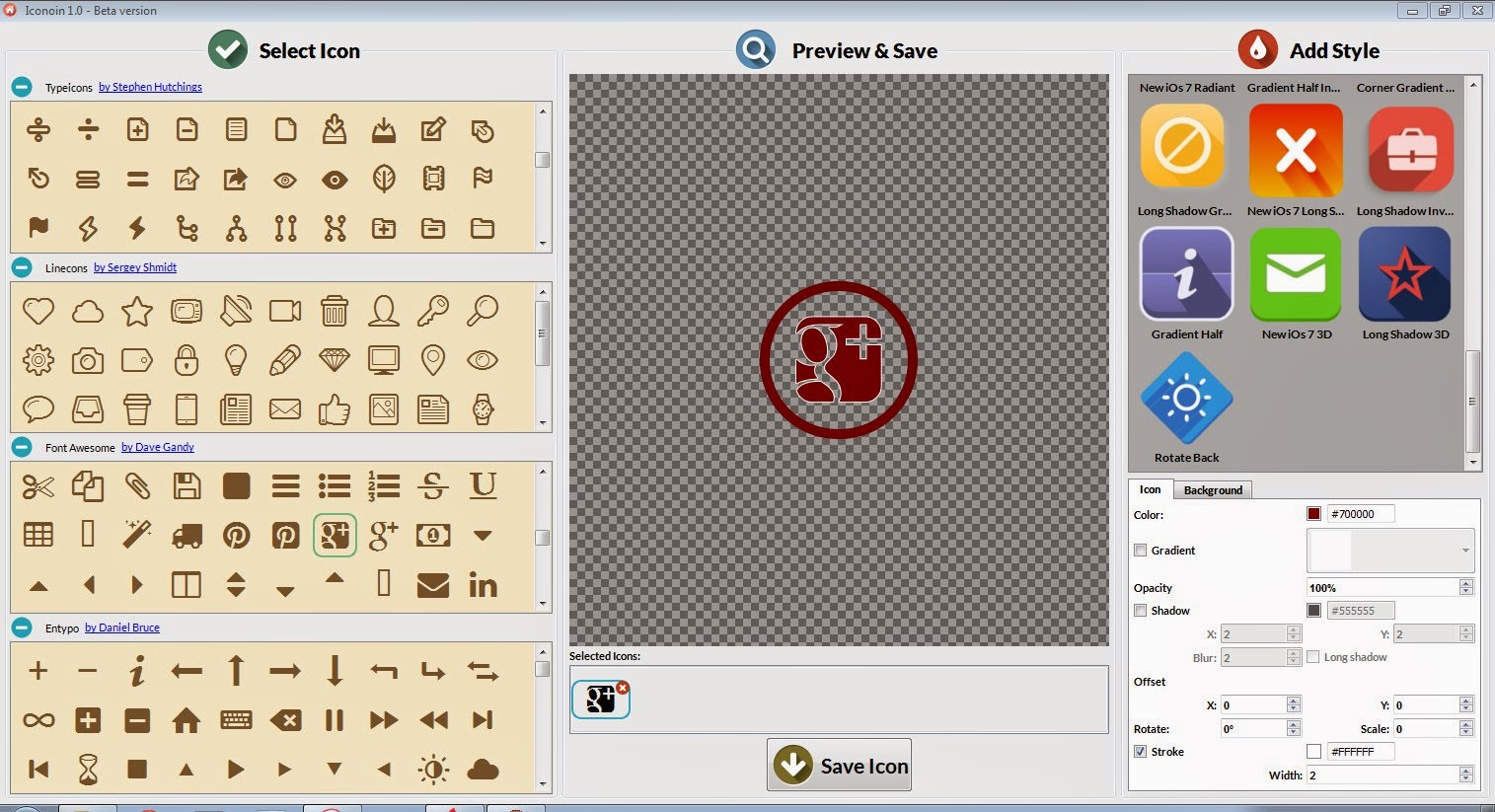Enable the Gradient checkbox
This screenshot has height=812, width=1495.
[1141, 551]
